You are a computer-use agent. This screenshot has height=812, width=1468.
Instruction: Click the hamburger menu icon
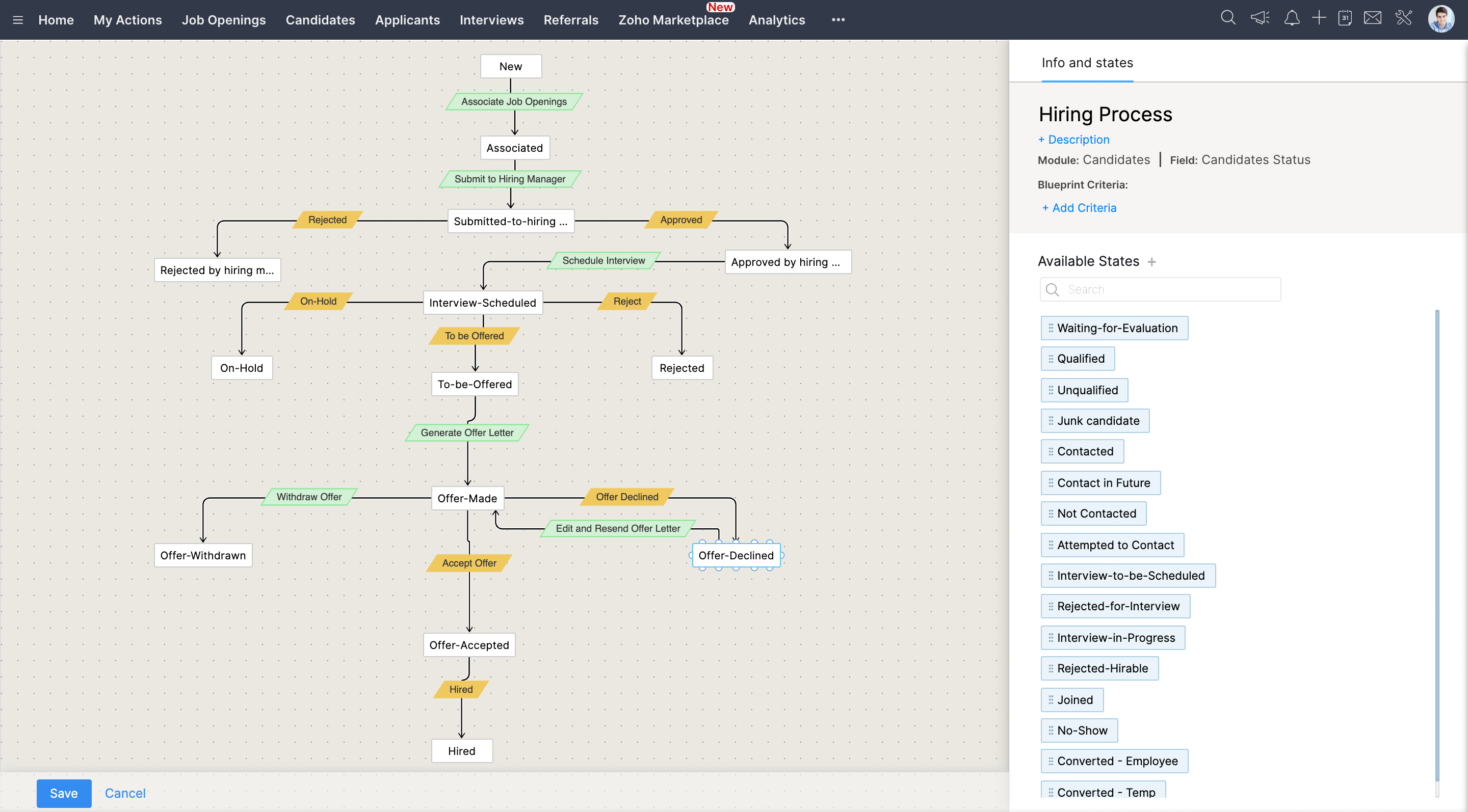tap(18, 20)
